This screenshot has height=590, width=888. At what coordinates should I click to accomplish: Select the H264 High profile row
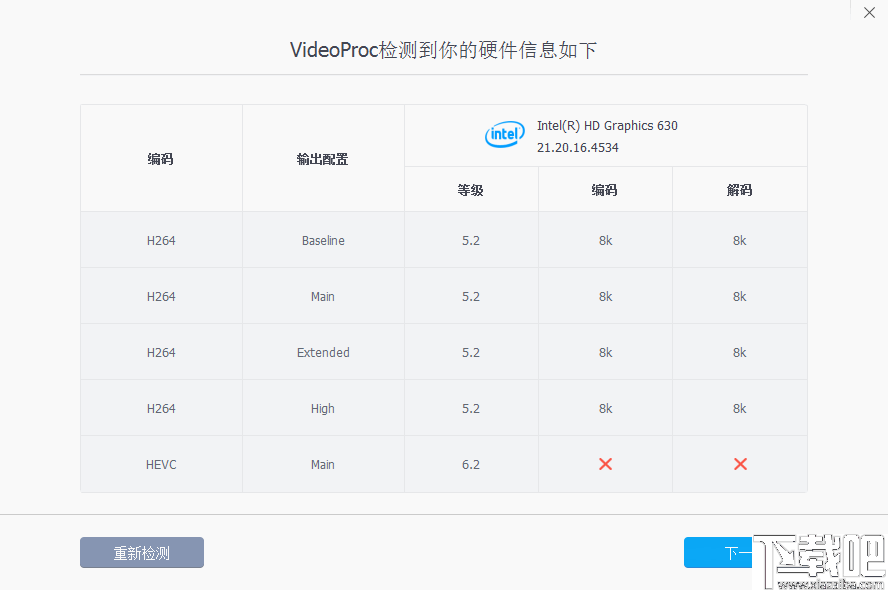pos(322,408)
